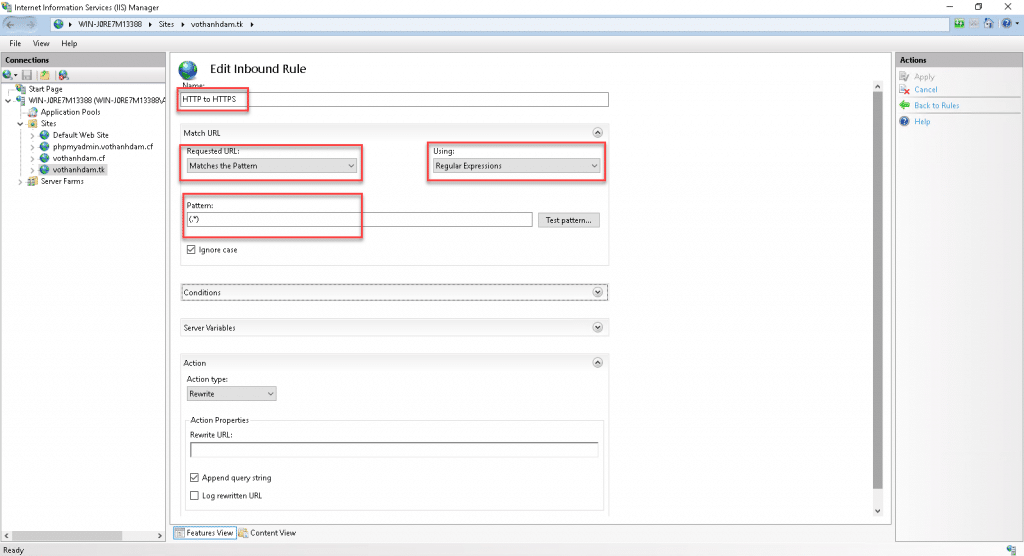This screenshot has width=1024, height=556.
Task: Enable the Log rewritten URL checkbox
Action: coord(194,495)
